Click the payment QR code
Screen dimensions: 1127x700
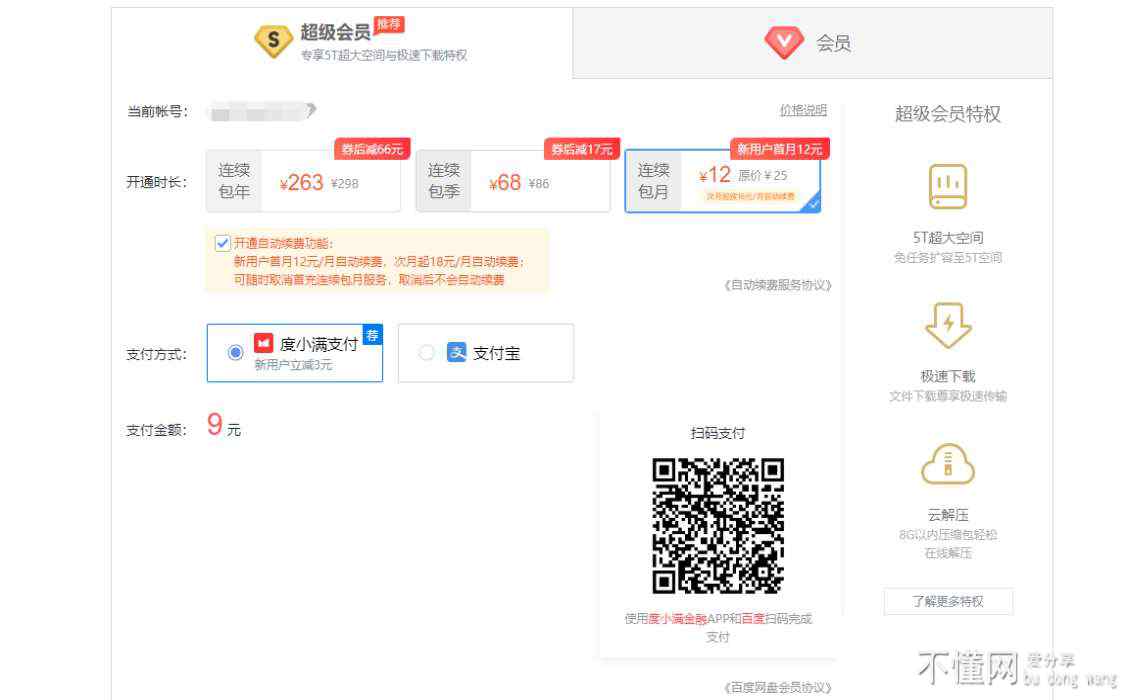click(x=717, y=525)
